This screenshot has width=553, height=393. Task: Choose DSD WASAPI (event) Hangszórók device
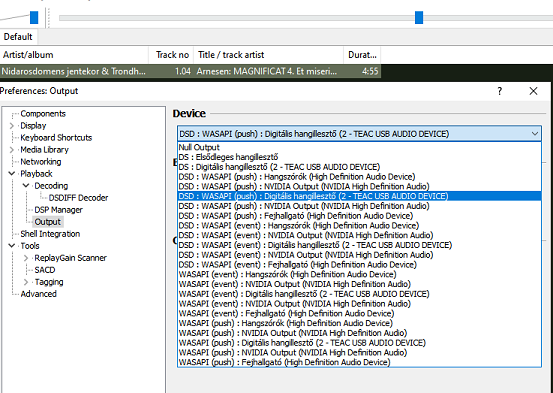(x=359, y=225)
